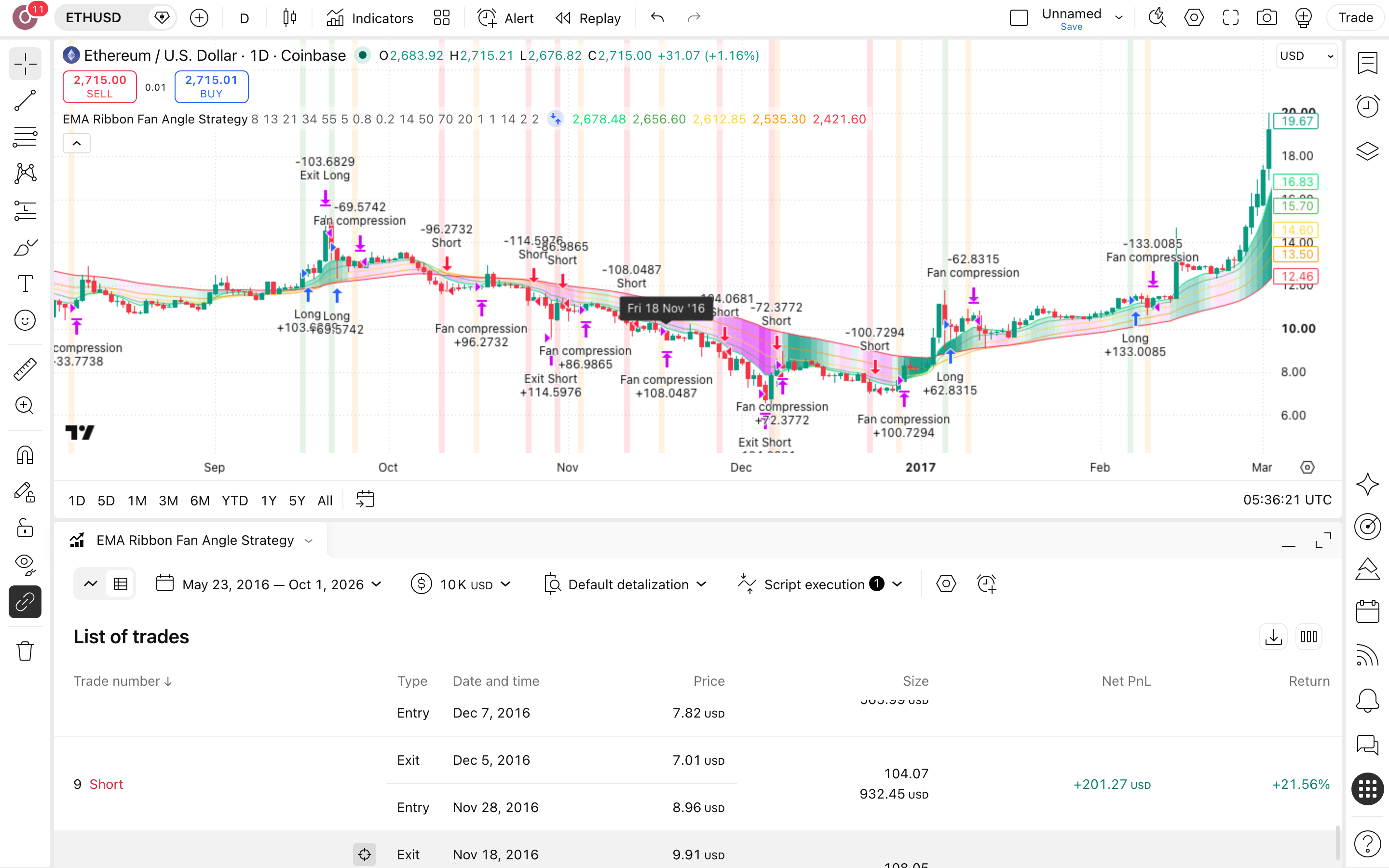
Task: Open go to date calendar
Action: 365,500
